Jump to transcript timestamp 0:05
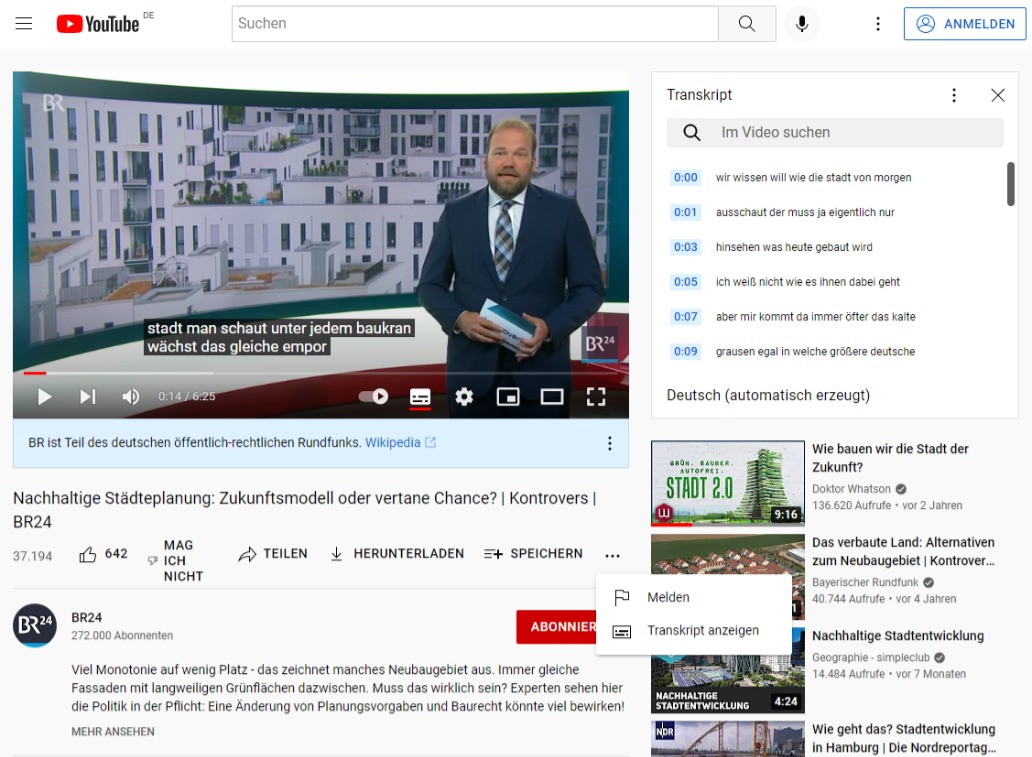Screen dimensions: 1032x757 click(x=685, y=282)
